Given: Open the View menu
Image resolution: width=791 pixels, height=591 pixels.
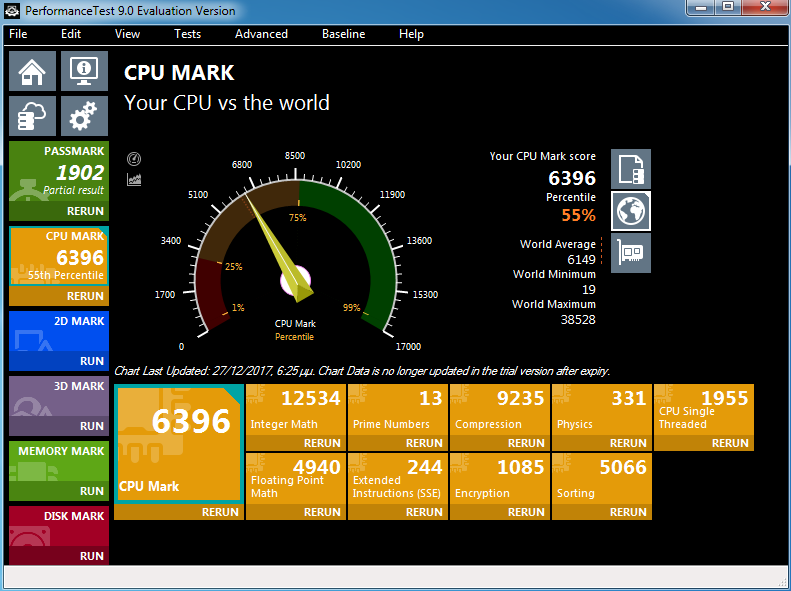Looking at the screenshot, I should [127, 34].
